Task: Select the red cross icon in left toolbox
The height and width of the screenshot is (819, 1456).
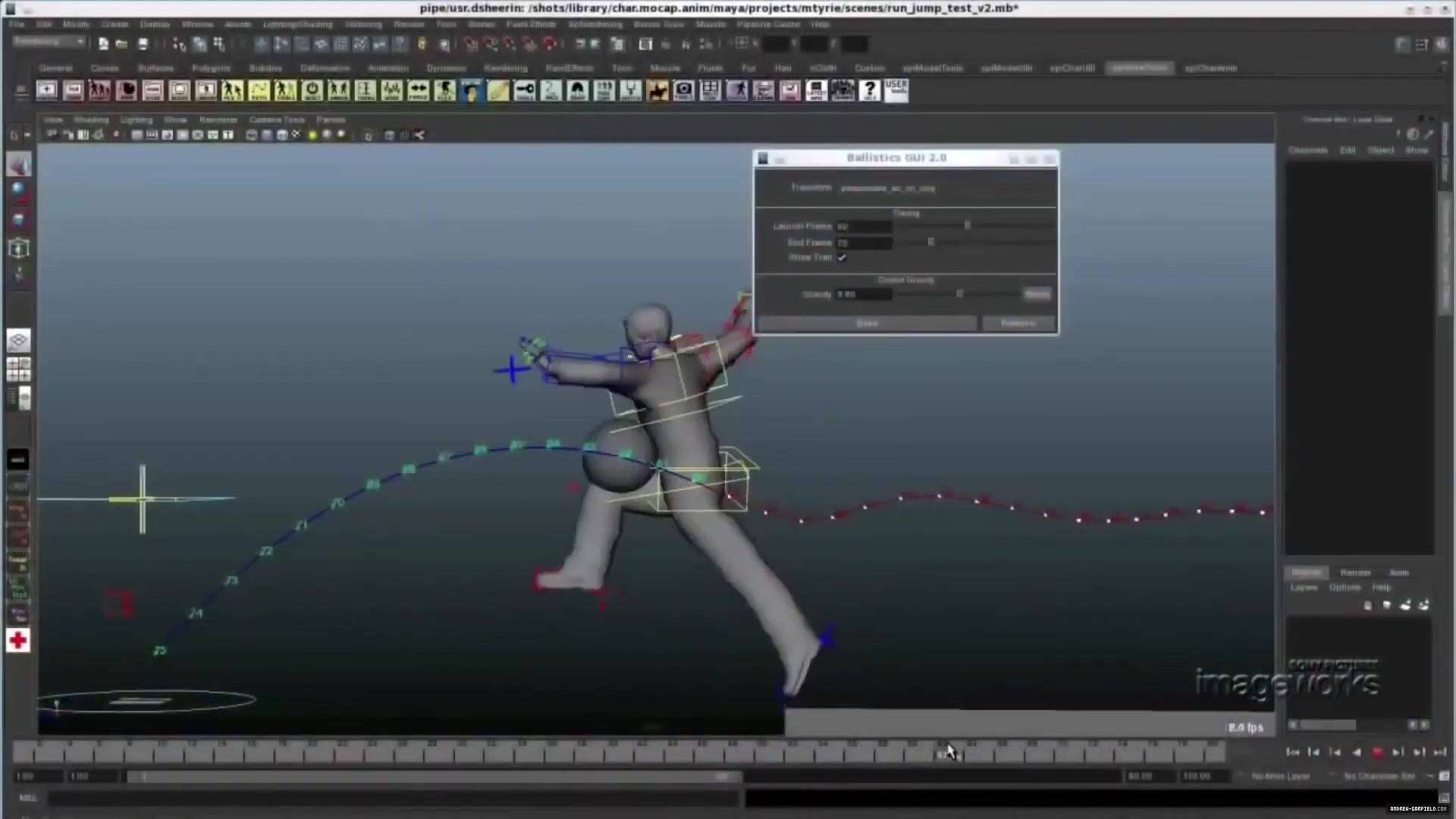Action: 18,641
